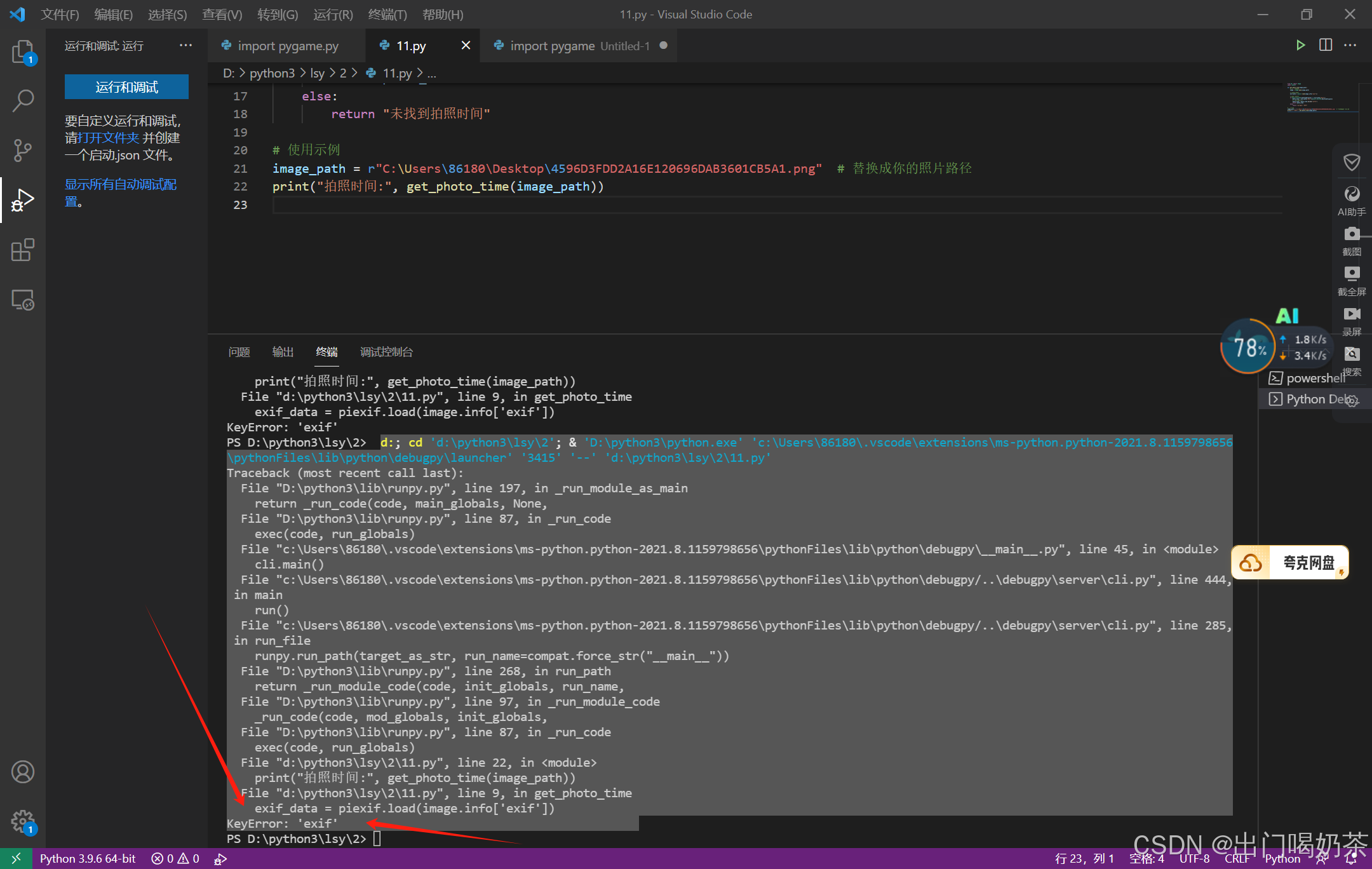Open the Remote Explorer icon
The height and width of the screenshot is (869, 1372).
click(x=23, y=300)
